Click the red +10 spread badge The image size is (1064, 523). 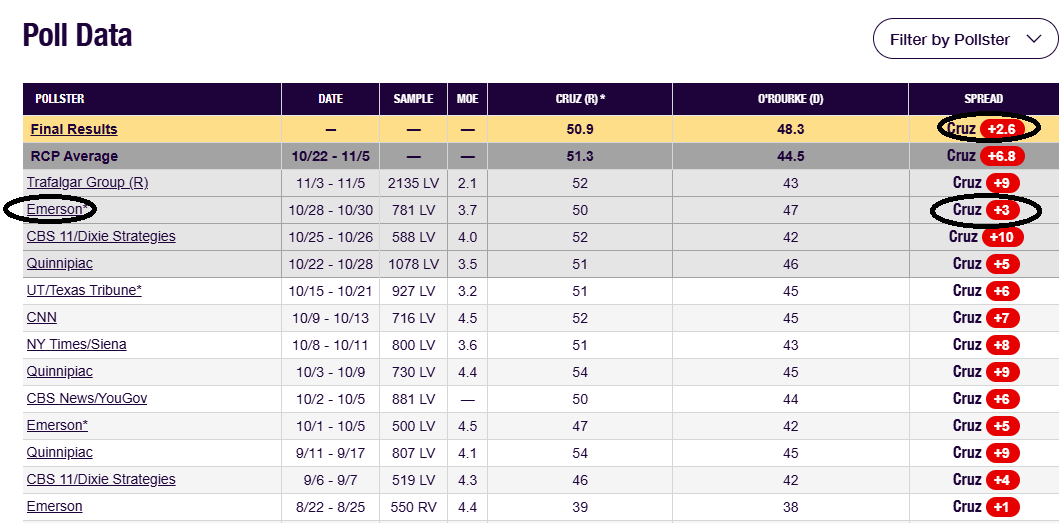1002,237
